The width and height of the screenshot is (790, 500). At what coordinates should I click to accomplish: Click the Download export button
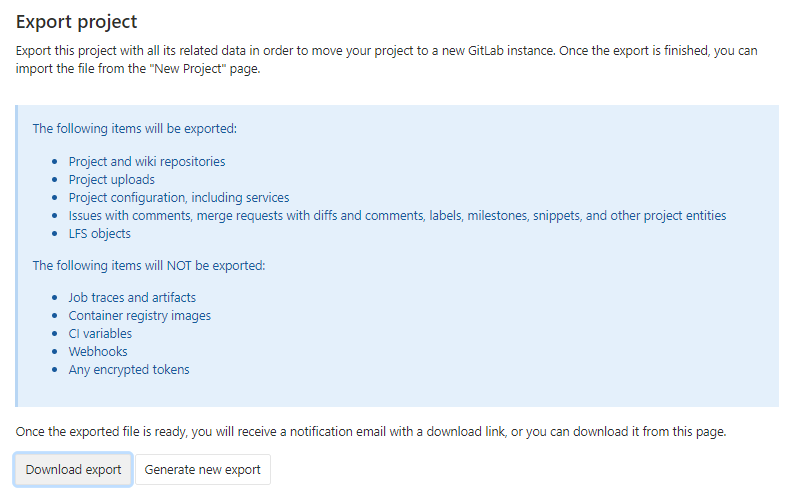[73, 470]
